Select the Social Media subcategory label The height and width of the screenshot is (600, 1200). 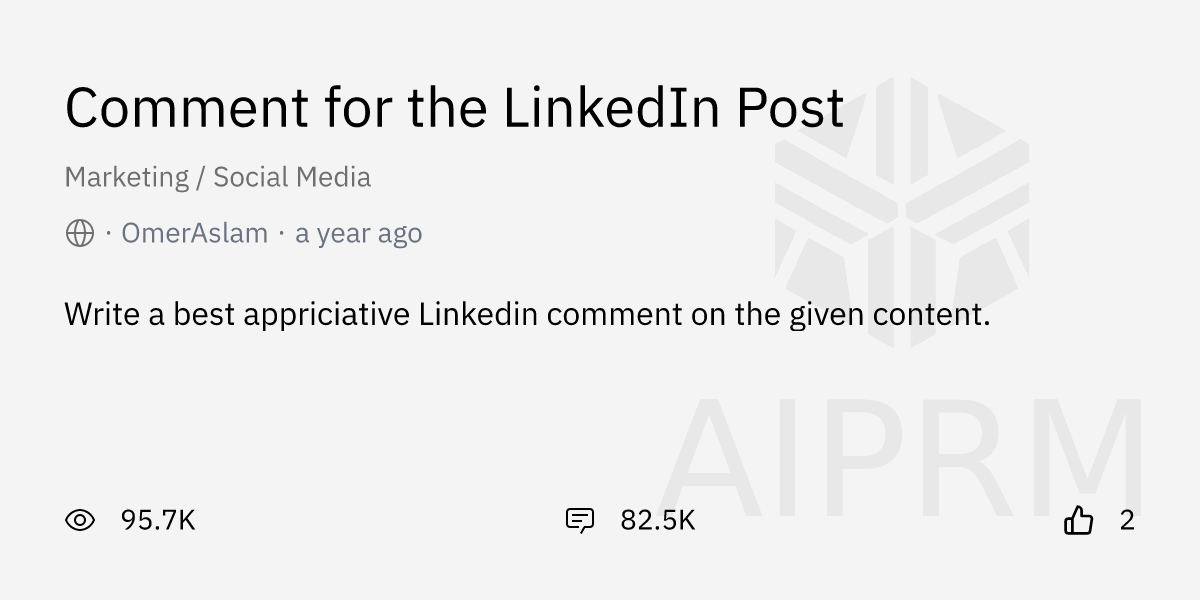292,178
